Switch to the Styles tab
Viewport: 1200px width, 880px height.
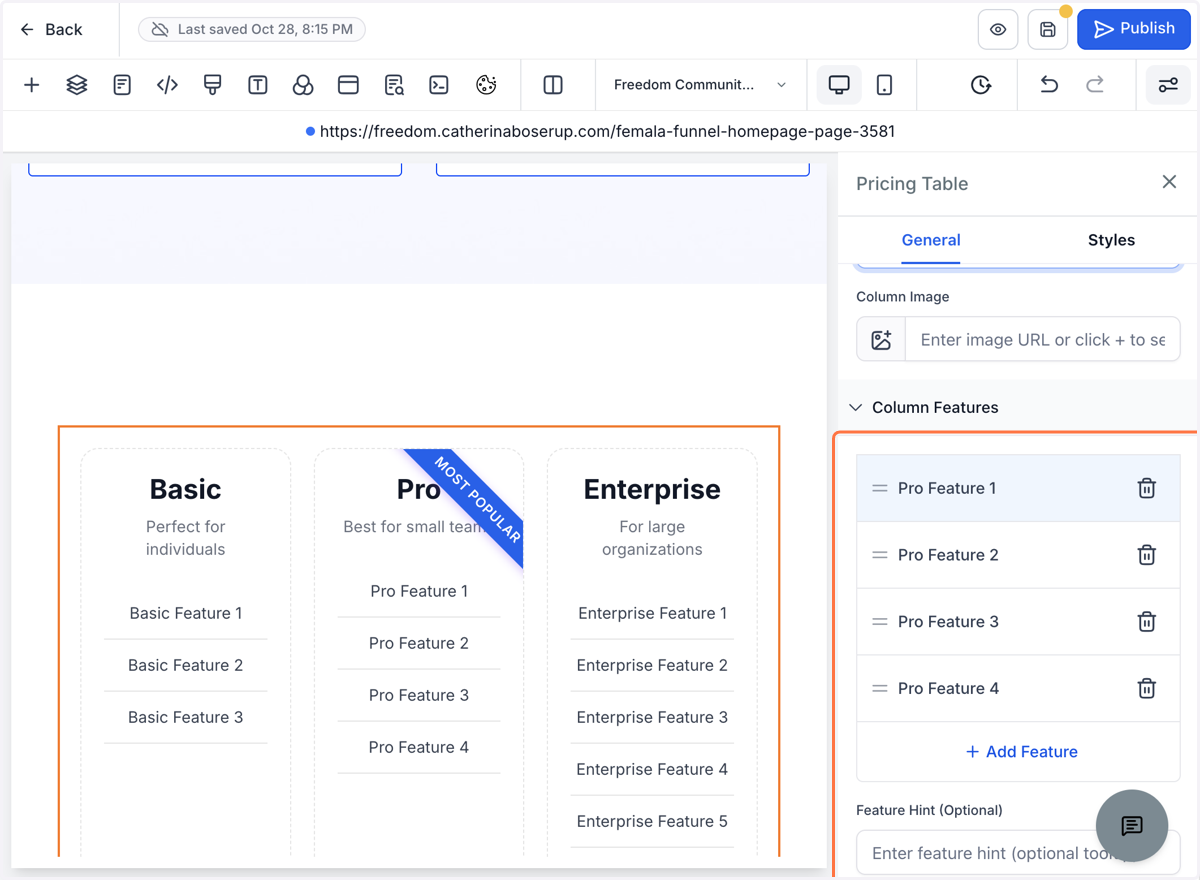click(x=1111, y=240)
